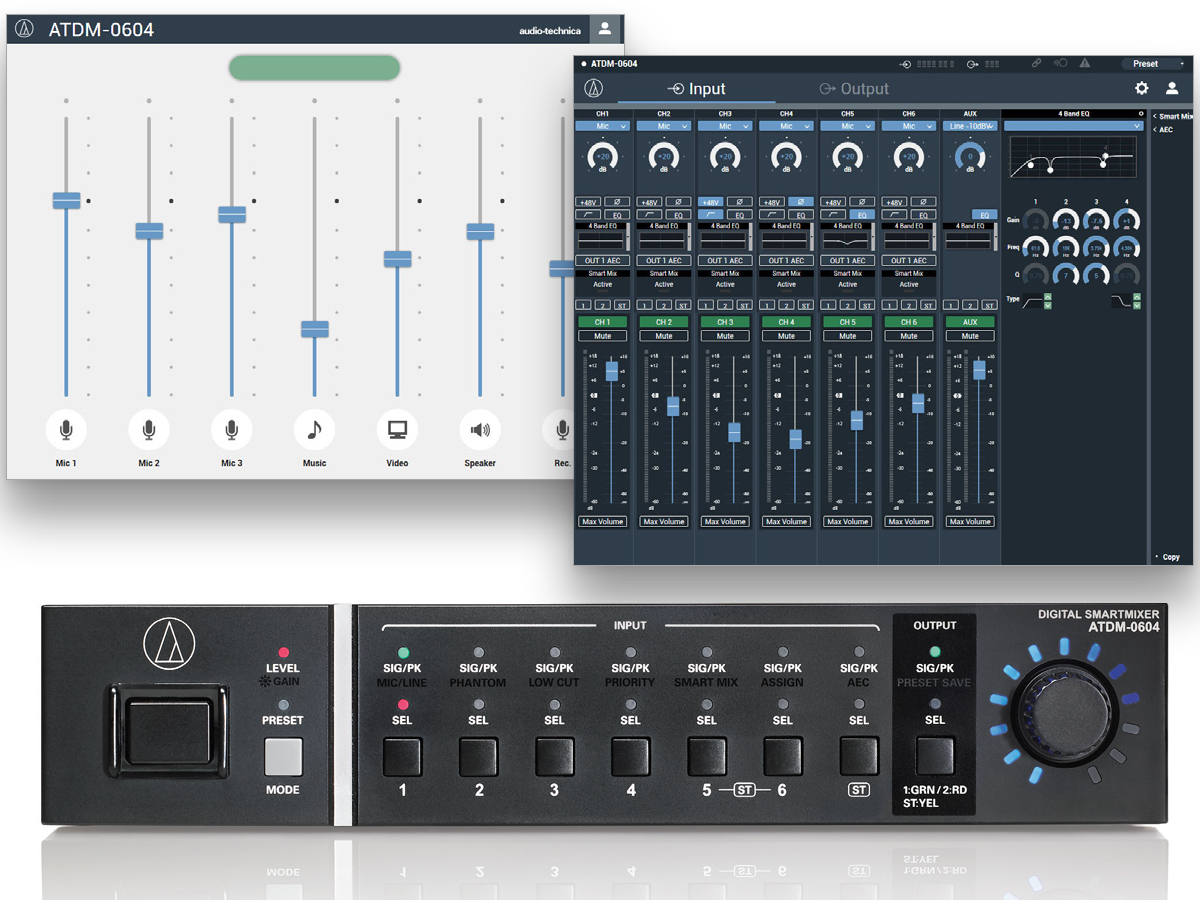Open the Preset dropdown at the top right
This screenshot has width=1200, height=900.
pyautogui.click(x=1152, y=63)
